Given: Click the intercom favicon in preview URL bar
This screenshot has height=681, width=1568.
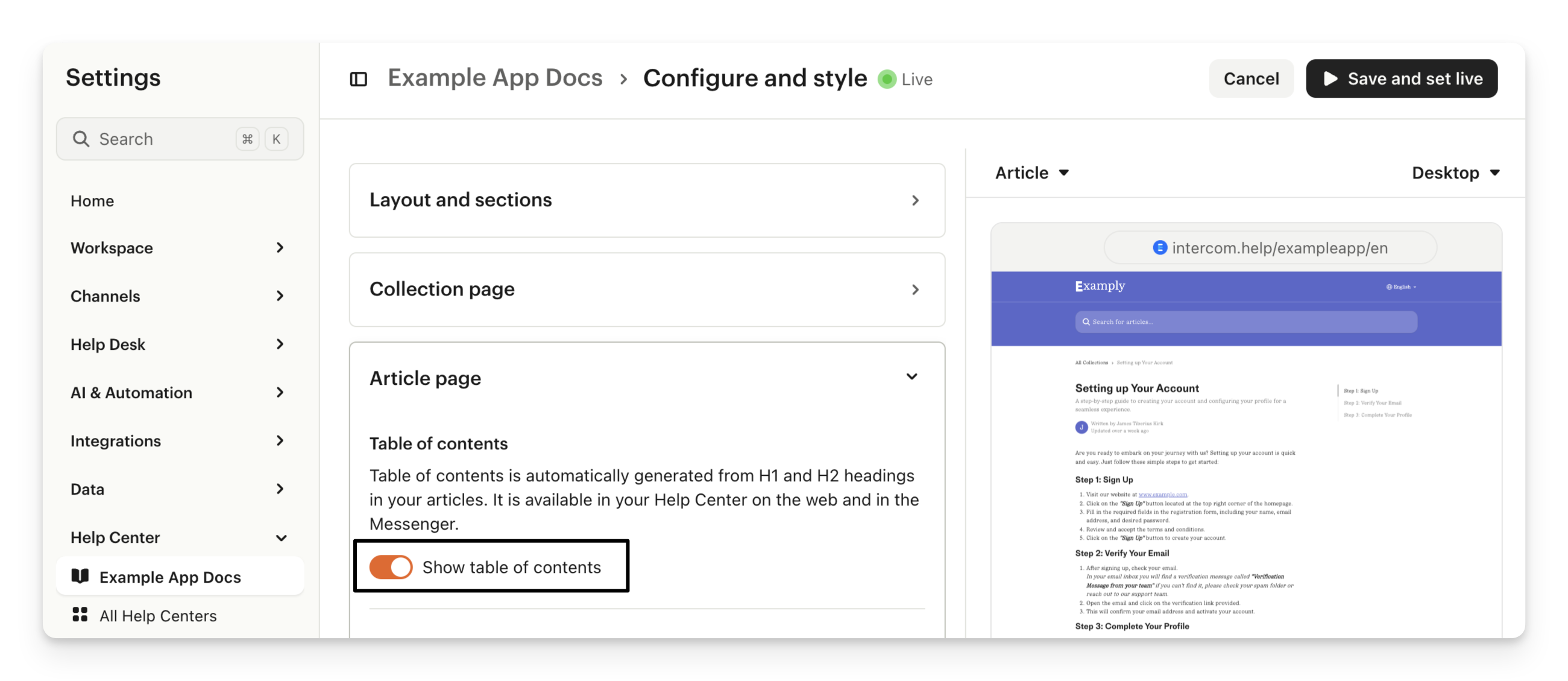Looking at the screenshot, I should [1159, 247].
